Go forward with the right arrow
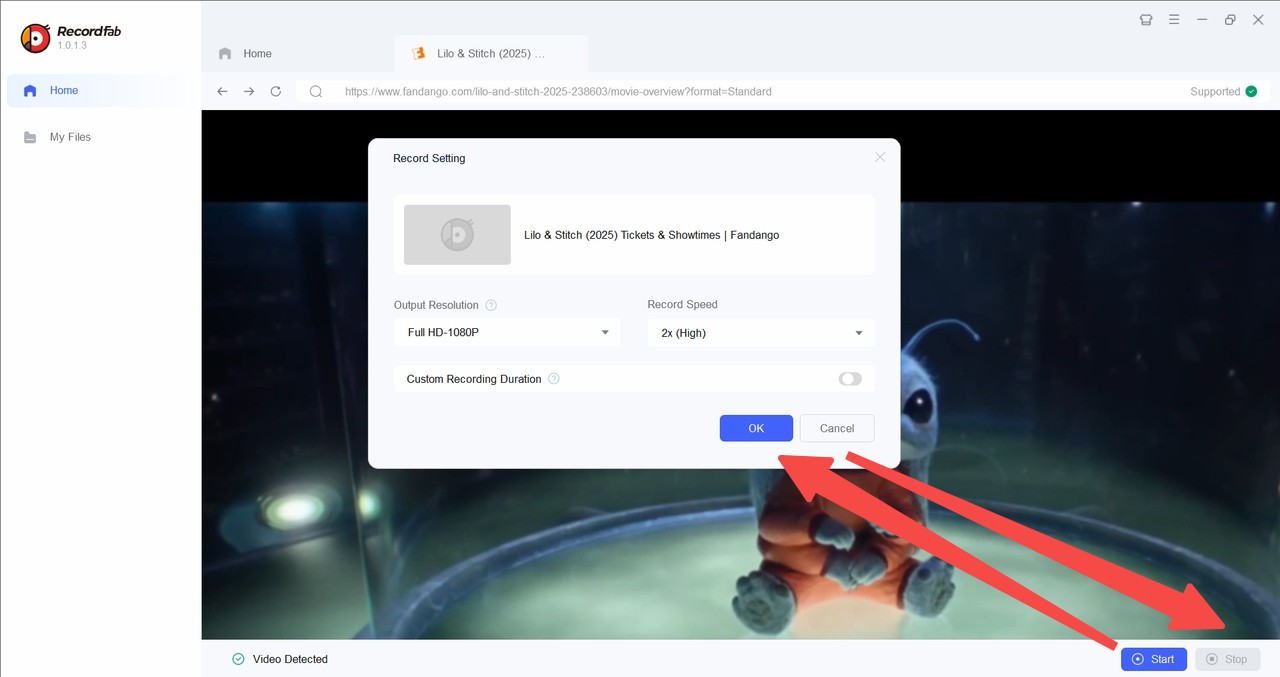 (x=249, y=91)
